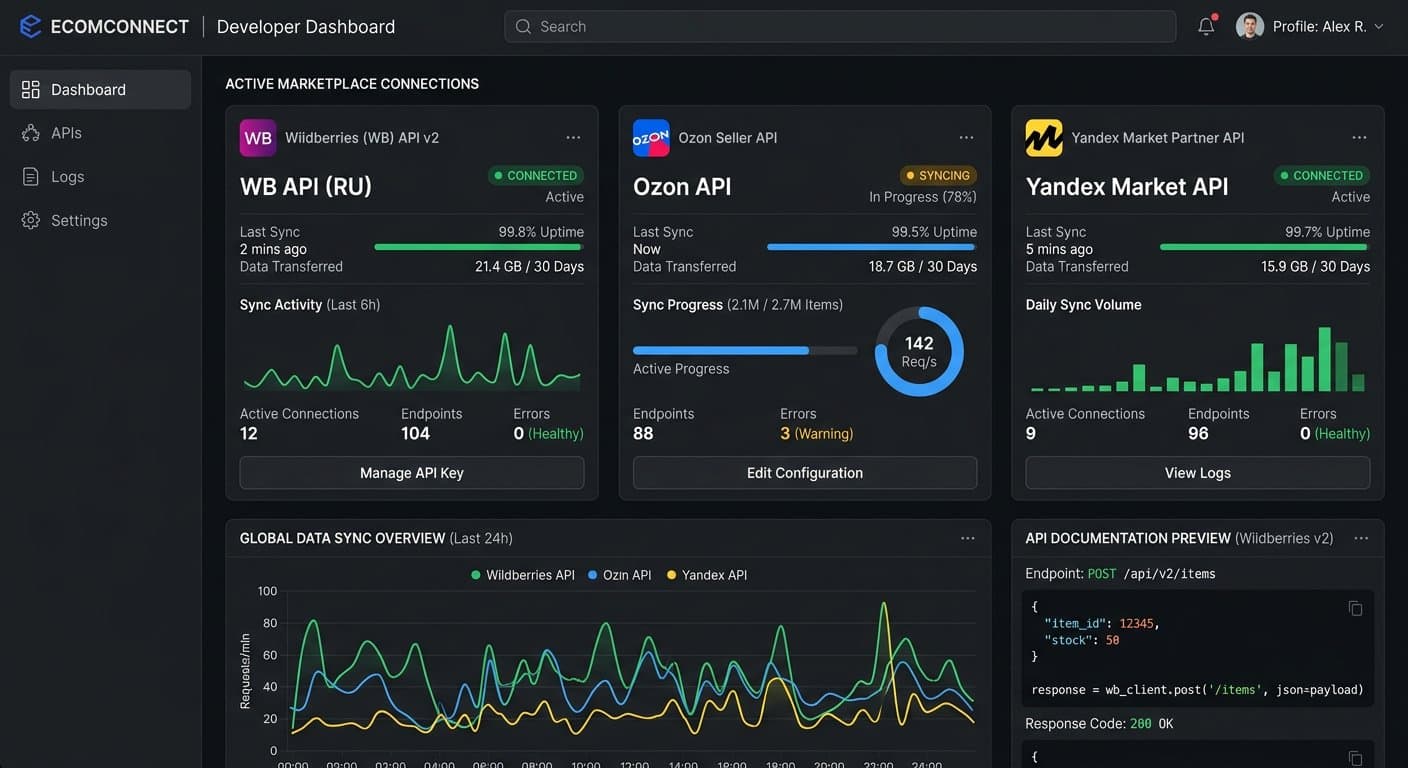Viewport: 1408px width, 768px height.
Task: Open Dashboard in the sidebar
Action: [100, 89]
